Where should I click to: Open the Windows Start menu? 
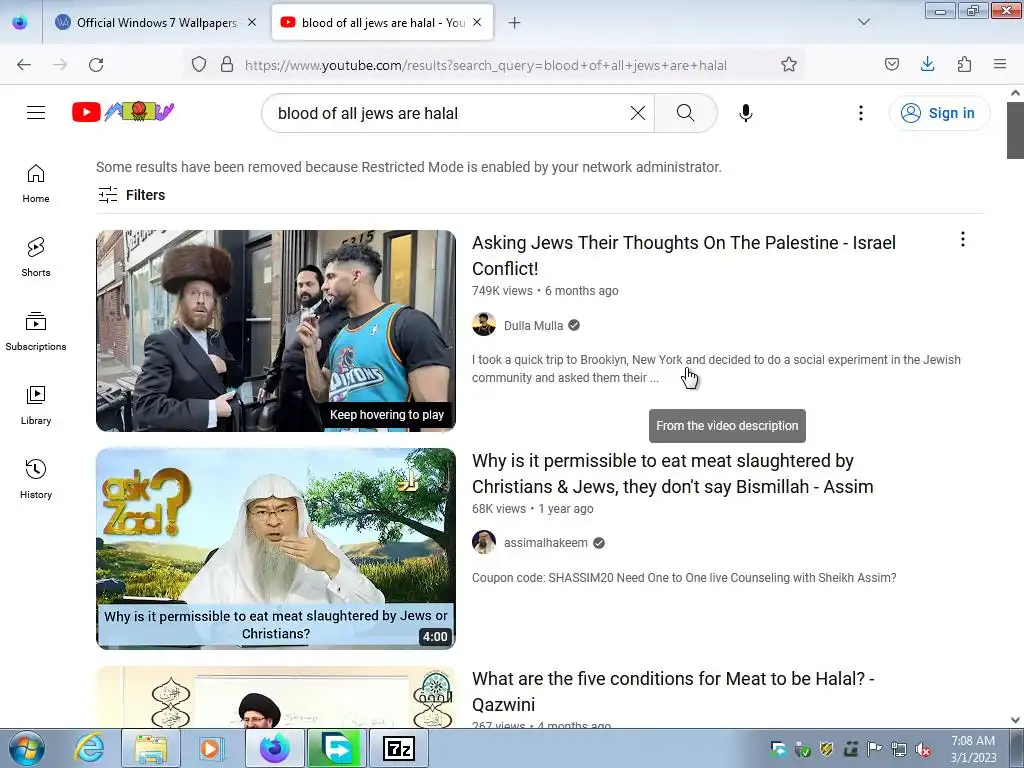coord(26,748)
